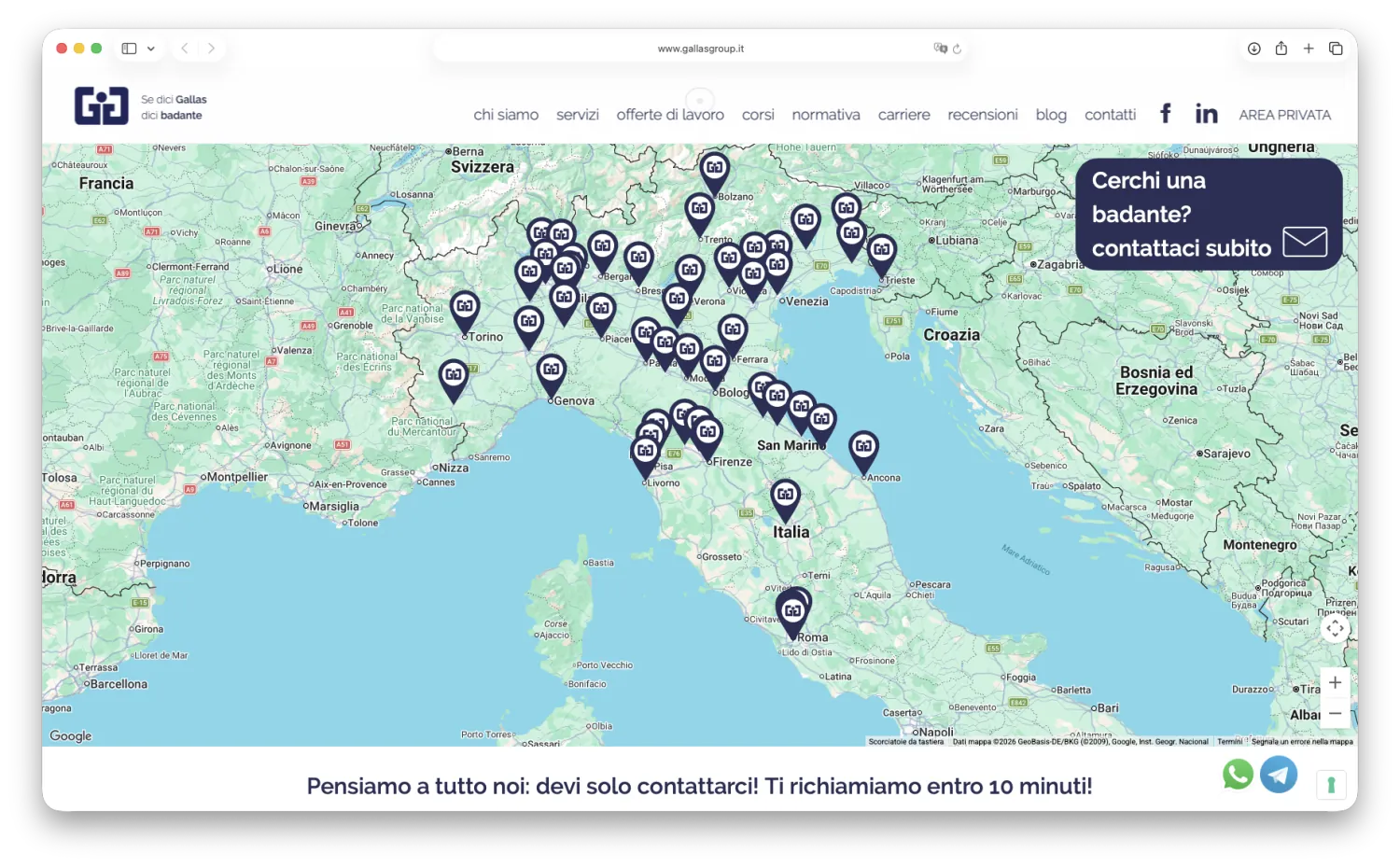Open the Facebook page icon
Viewport: 1400px width, 867px height.
click(1166, 114)
